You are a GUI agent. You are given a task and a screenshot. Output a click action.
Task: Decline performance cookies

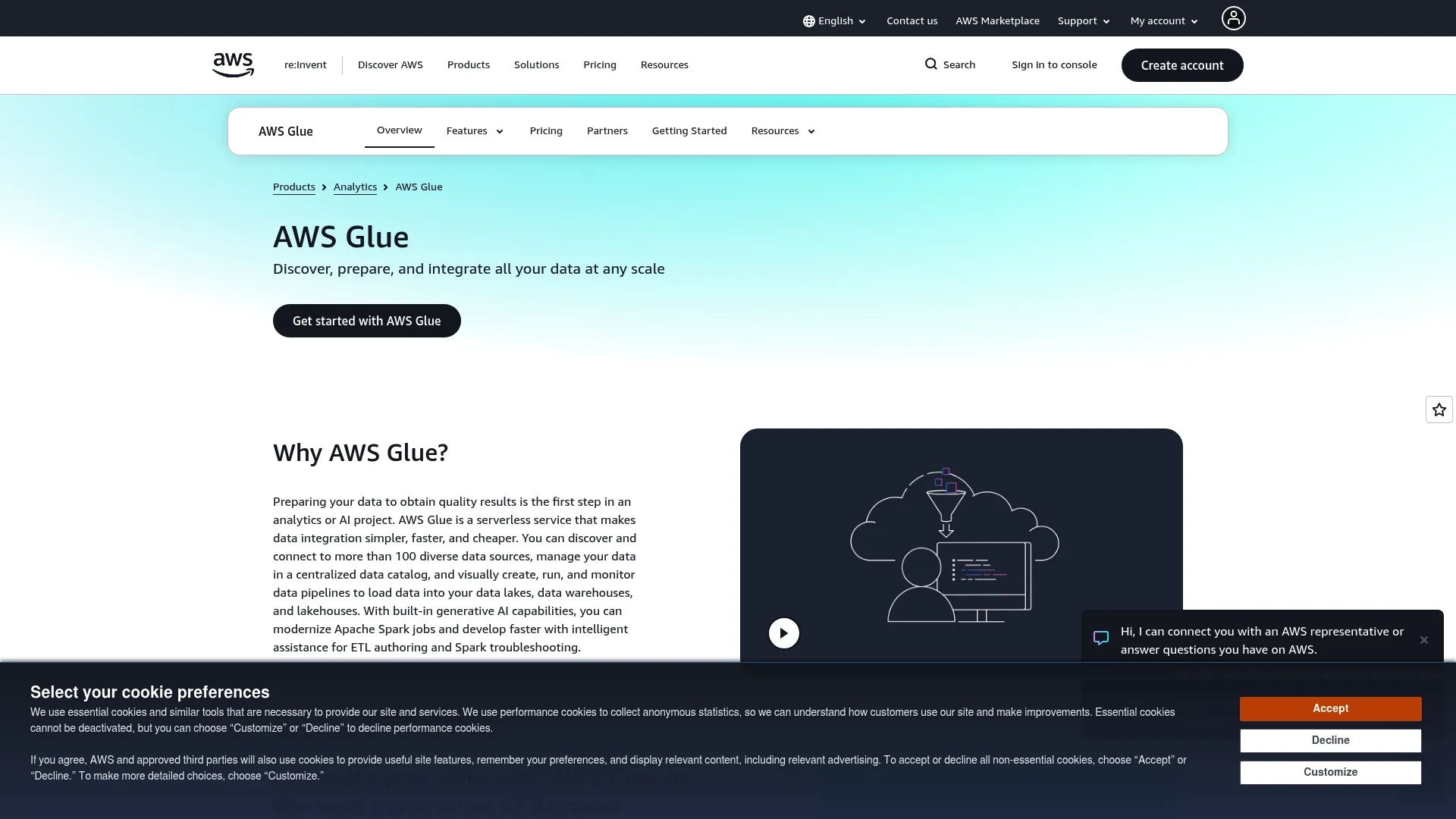[x=1331, y=740]
